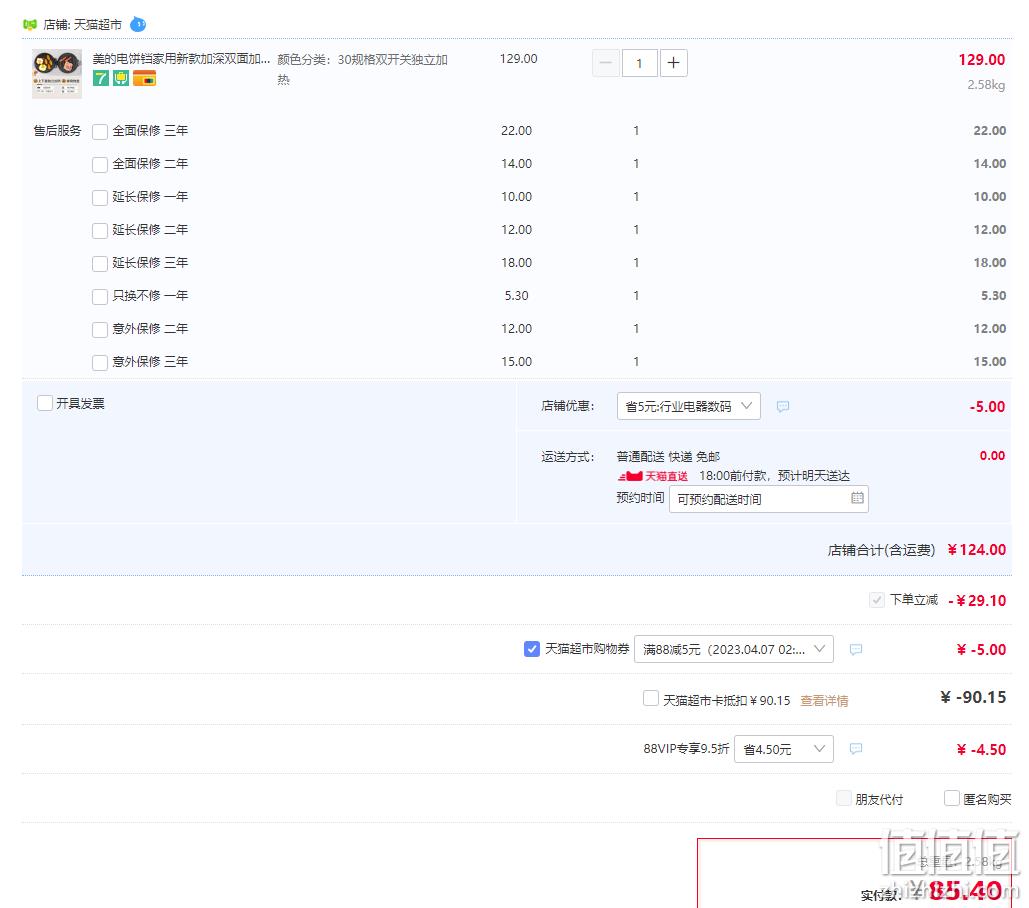Click the 可预约配送时间 input field
Screen dimensions: 1029x908
768,499
